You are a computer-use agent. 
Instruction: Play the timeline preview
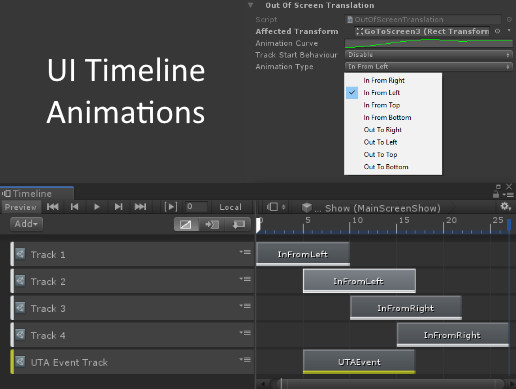[x=97, y=207]
